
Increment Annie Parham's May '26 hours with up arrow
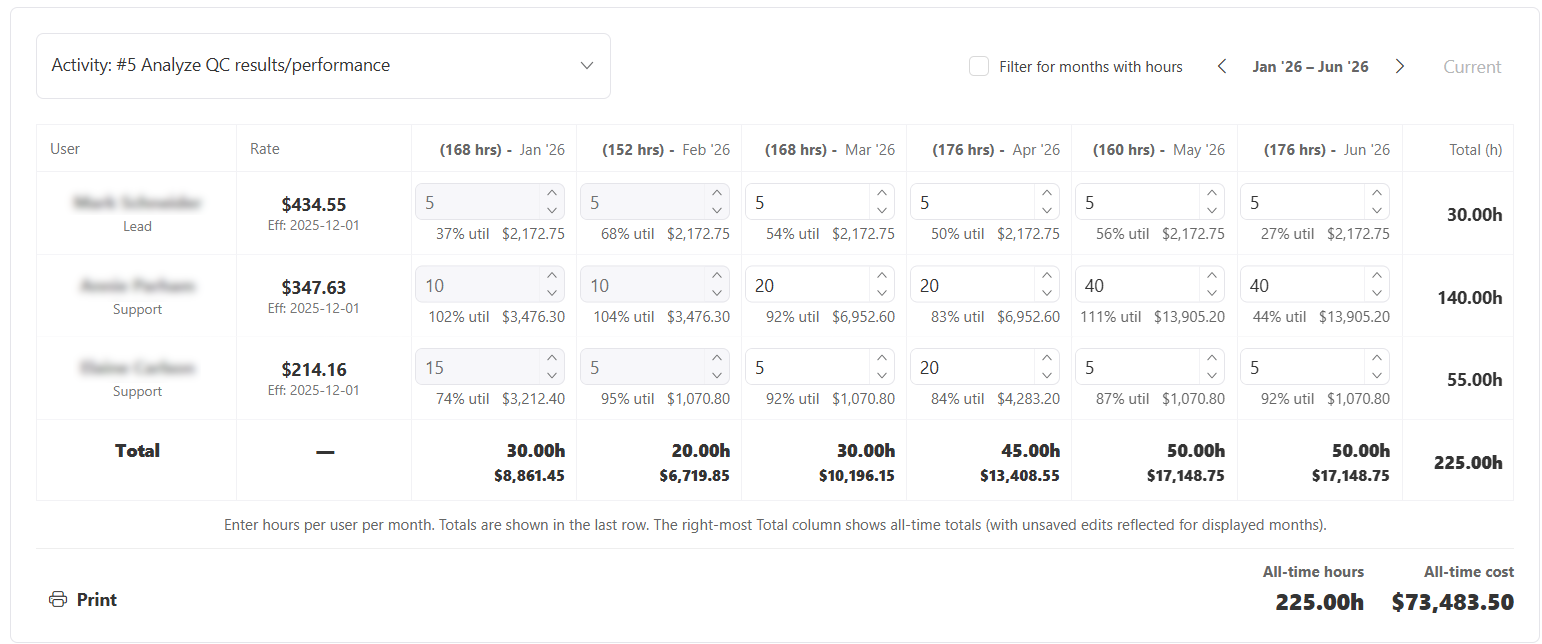point(1213,278)
